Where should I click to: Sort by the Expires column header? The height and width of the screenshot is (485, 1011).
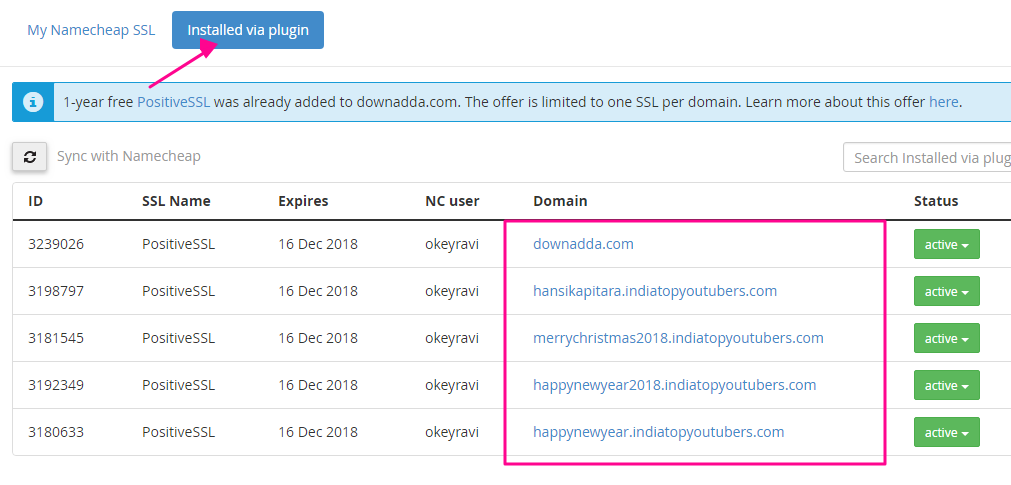[x=303, y=201]
